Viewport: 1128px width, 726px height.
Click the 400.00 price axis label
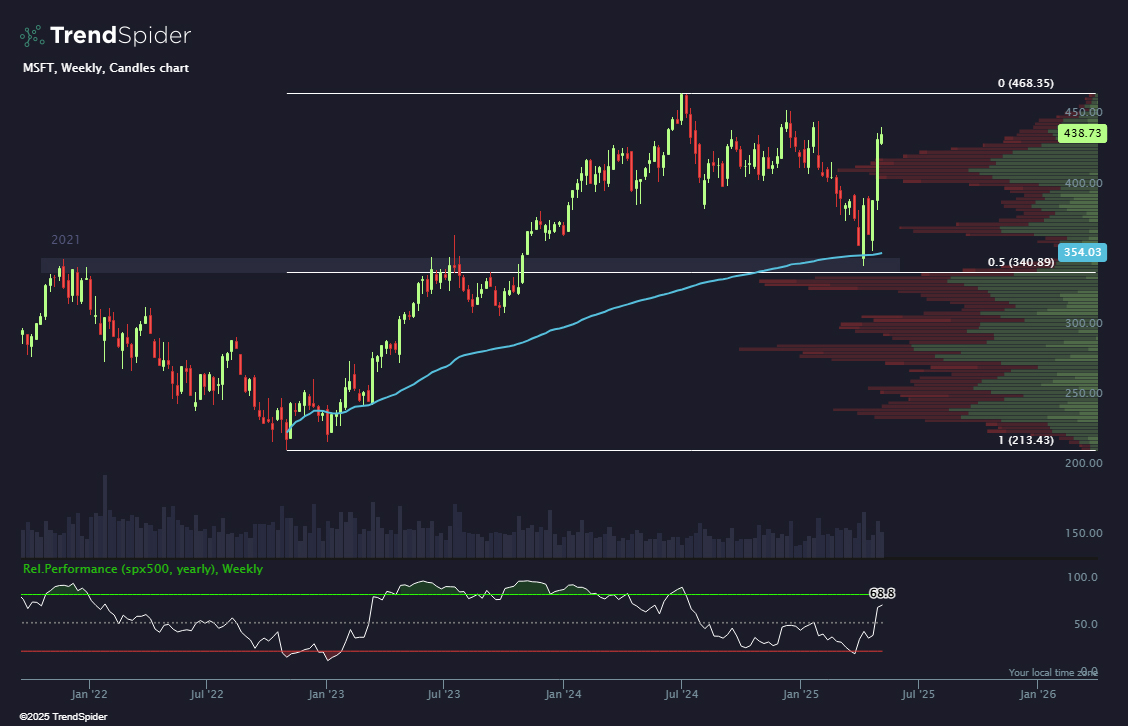click(x=1083, y=183)
